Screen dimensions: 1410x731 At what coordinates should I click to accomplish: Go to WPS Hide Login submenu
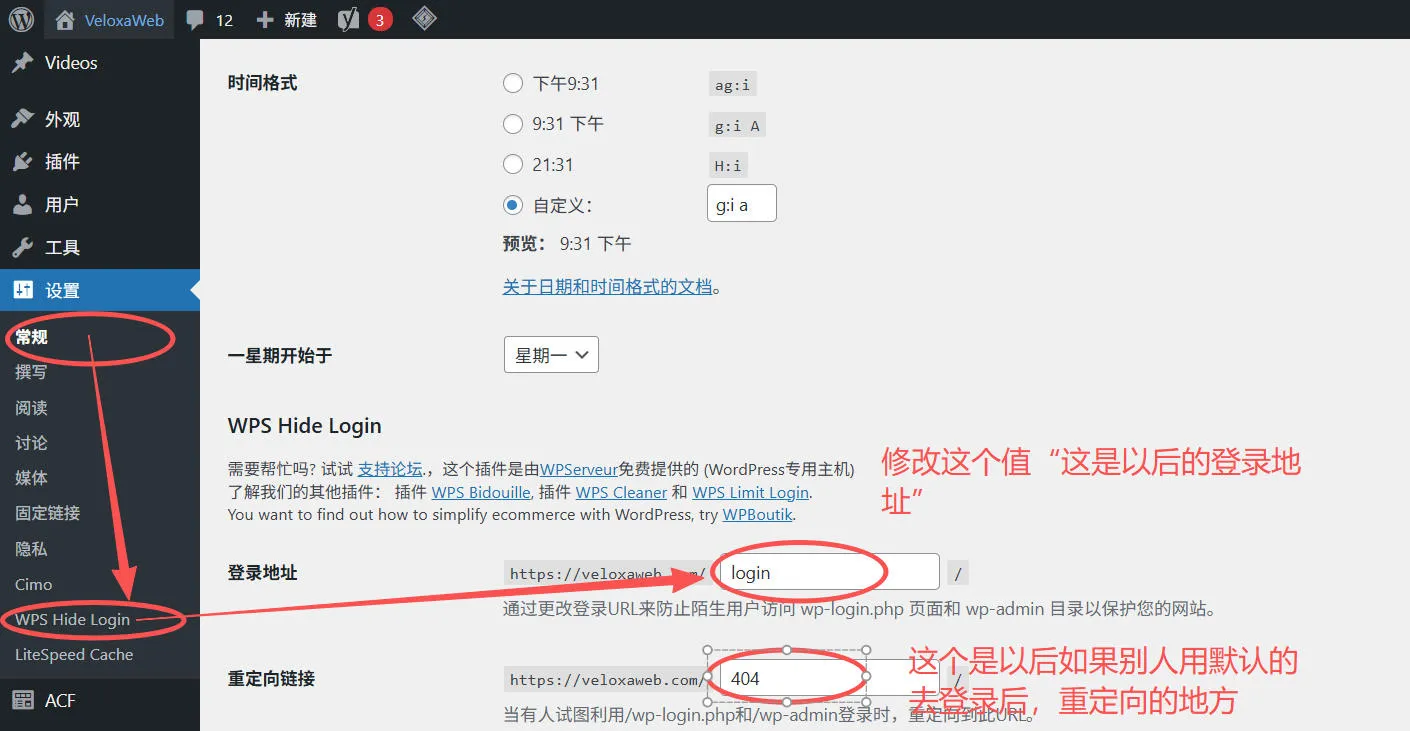tap(73, 619)
